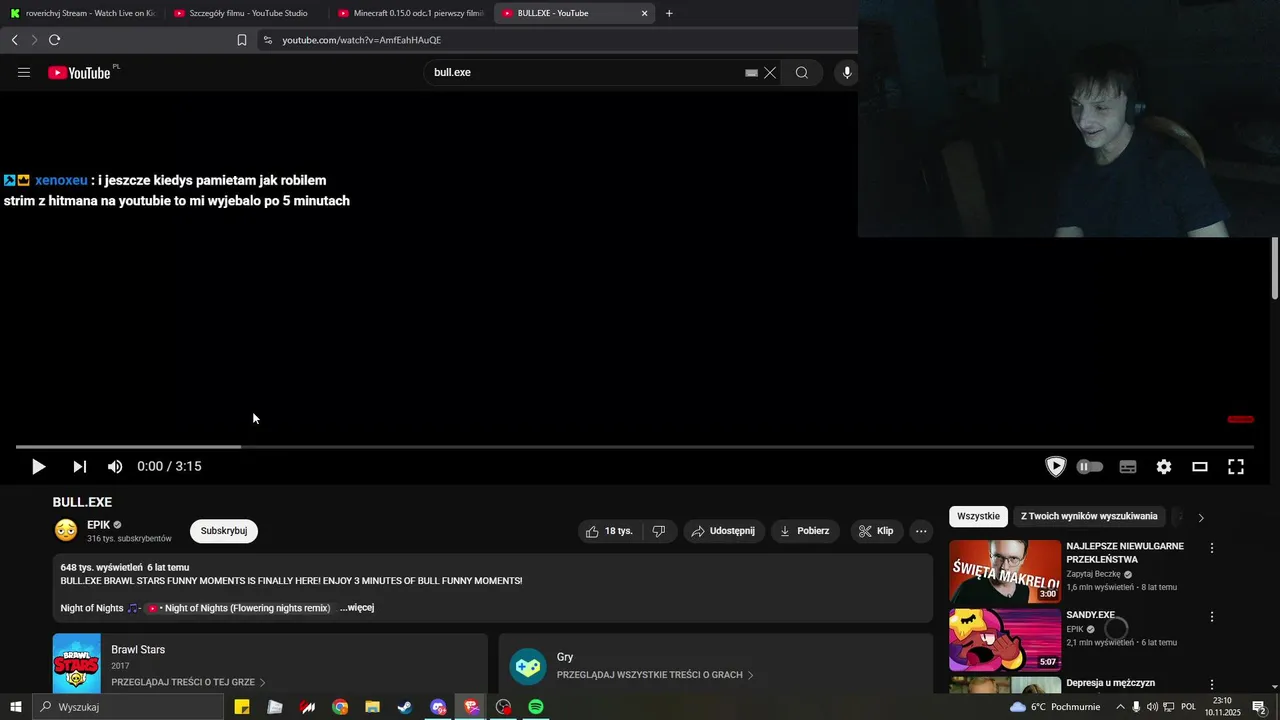Go to YouTube home via logo
This screenshot has height=720, width=1280.
[x=79, y=72]
